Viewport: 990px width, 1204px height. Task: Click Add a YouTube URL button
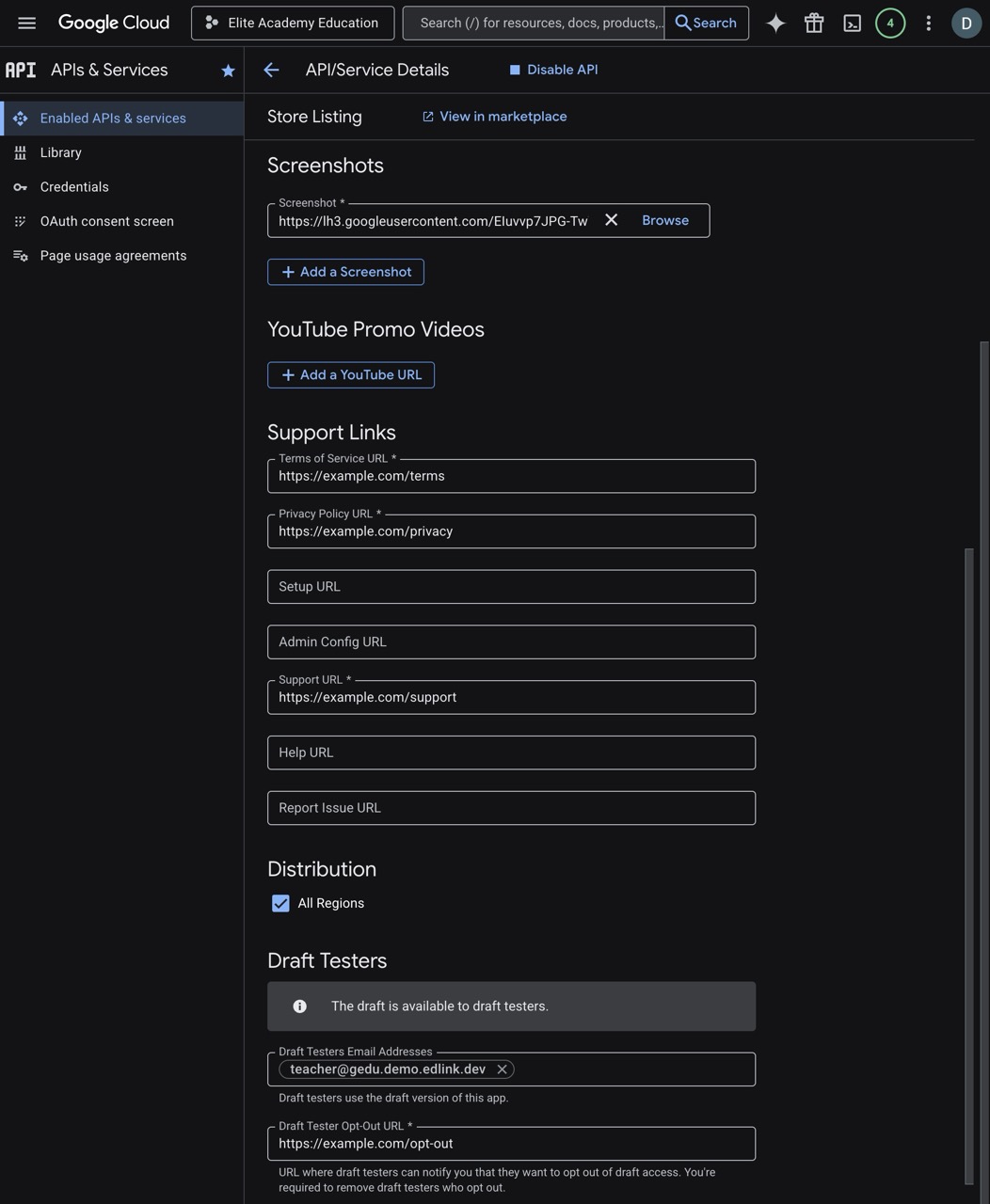pyautogui.click(x=351, y=374)
